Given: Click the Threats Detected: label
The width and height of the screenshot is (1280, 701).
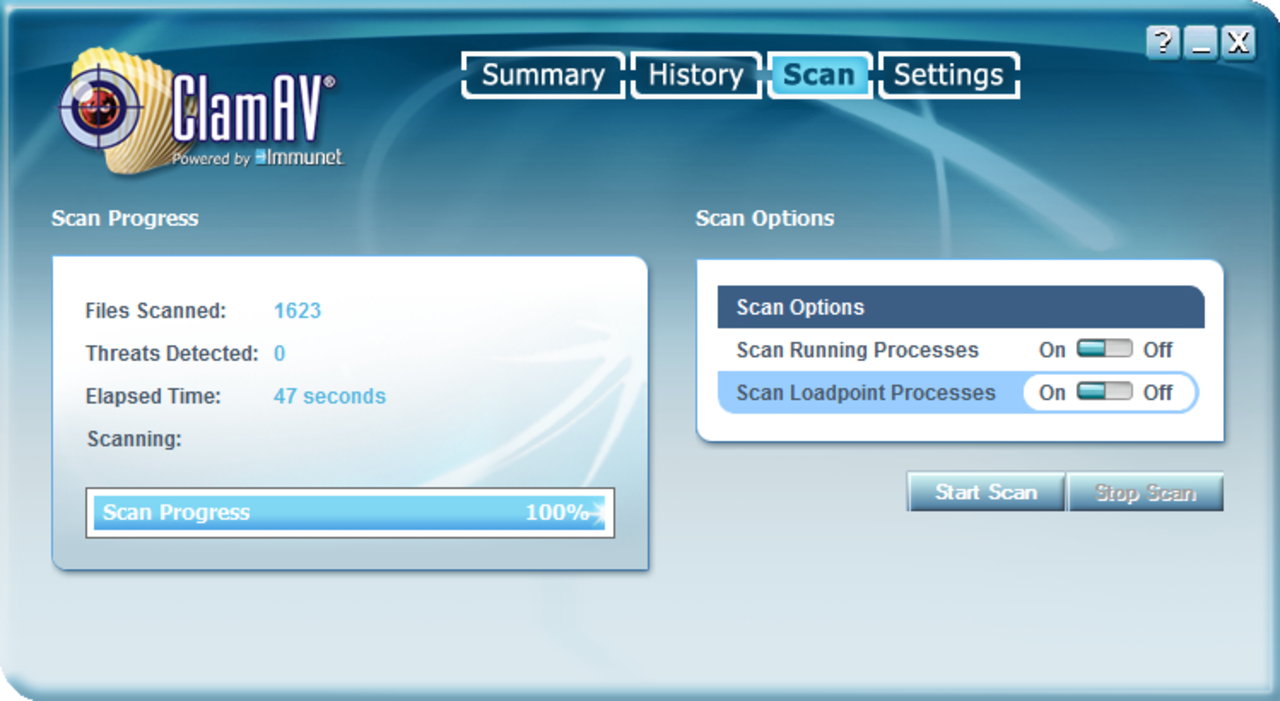Looking at the screenshot, I should click(x=172, y=354).
